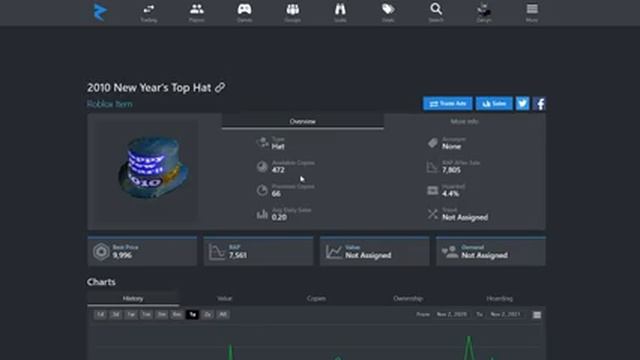640x360 pixels.
Task: Select the Demand Not Assigned text
Action: click(x=484, y=256)
